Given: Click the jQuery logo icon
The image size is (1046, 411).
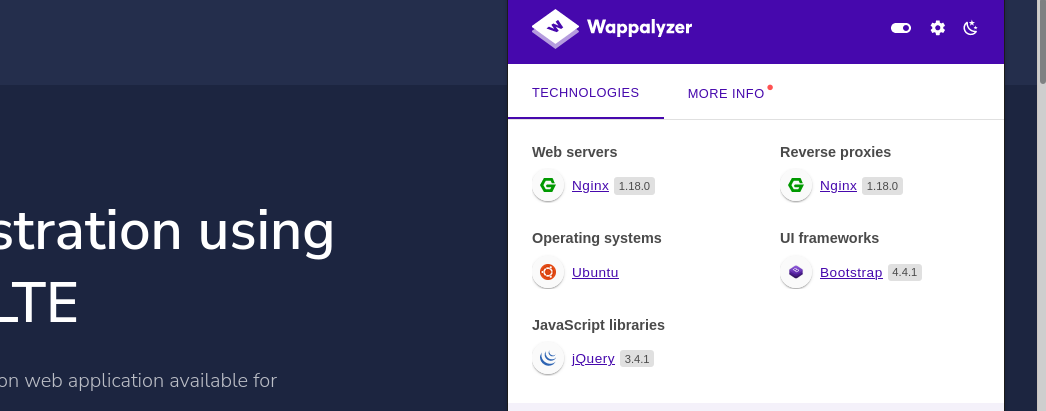Looking at the screenshot, I should click(548, 358).
